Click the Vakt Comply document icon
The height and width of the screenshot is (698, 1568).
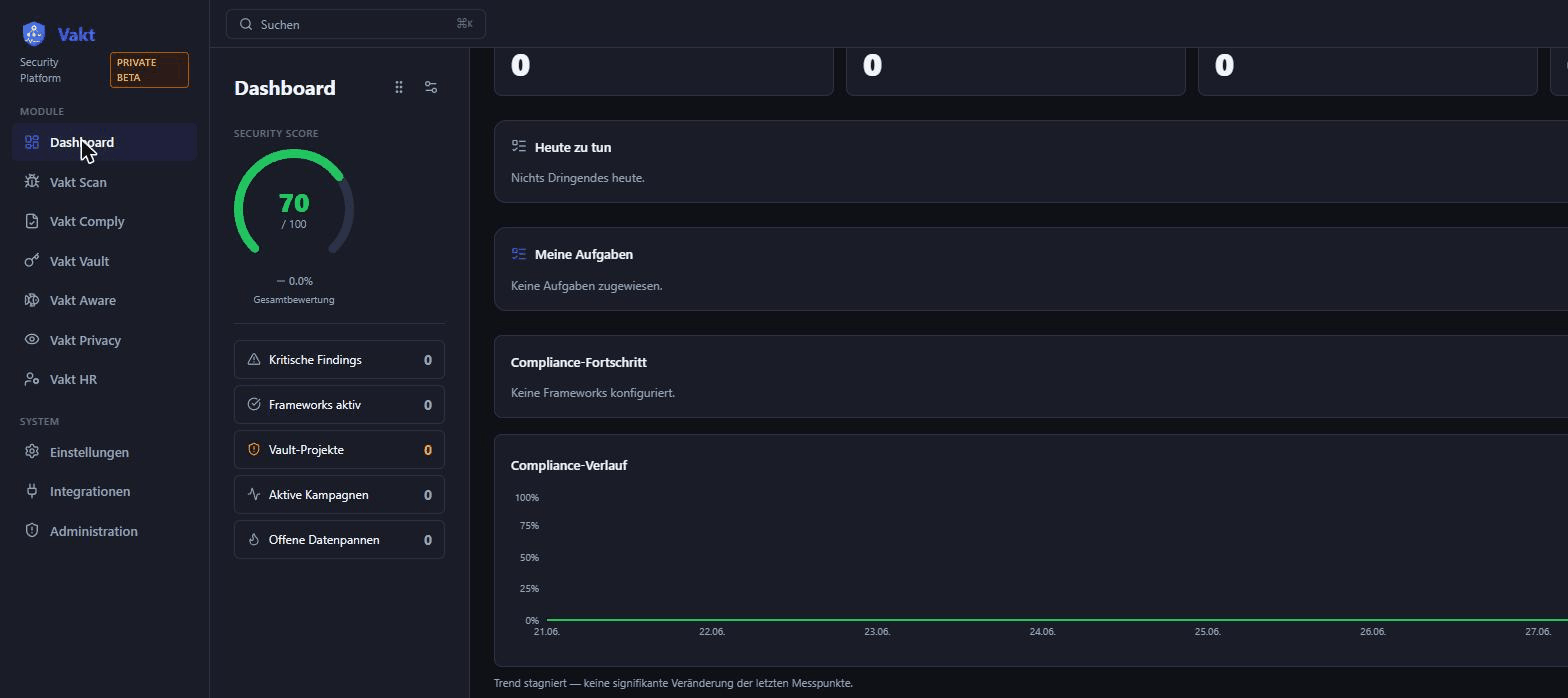pyautogui.click(x=32, y=221)
